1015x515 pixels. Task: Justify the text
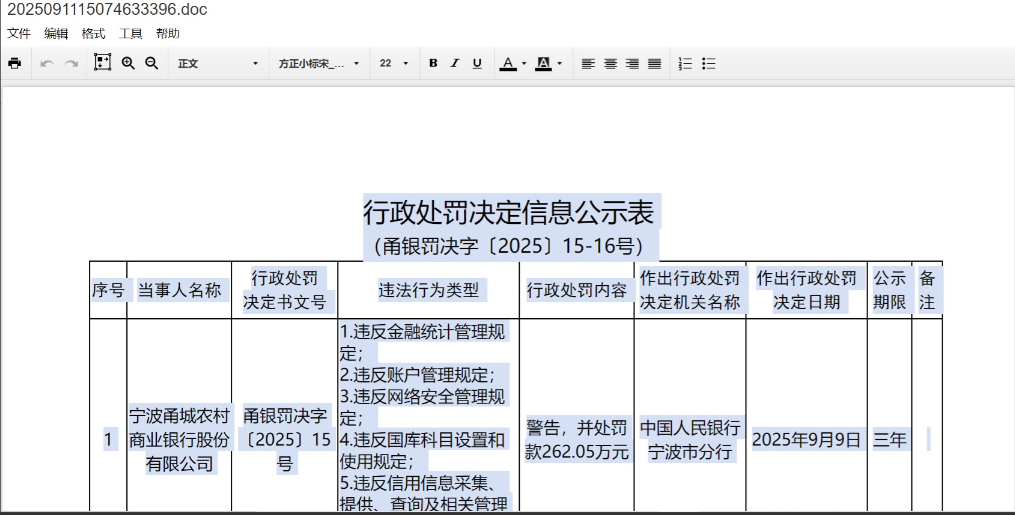click(654, 63)
